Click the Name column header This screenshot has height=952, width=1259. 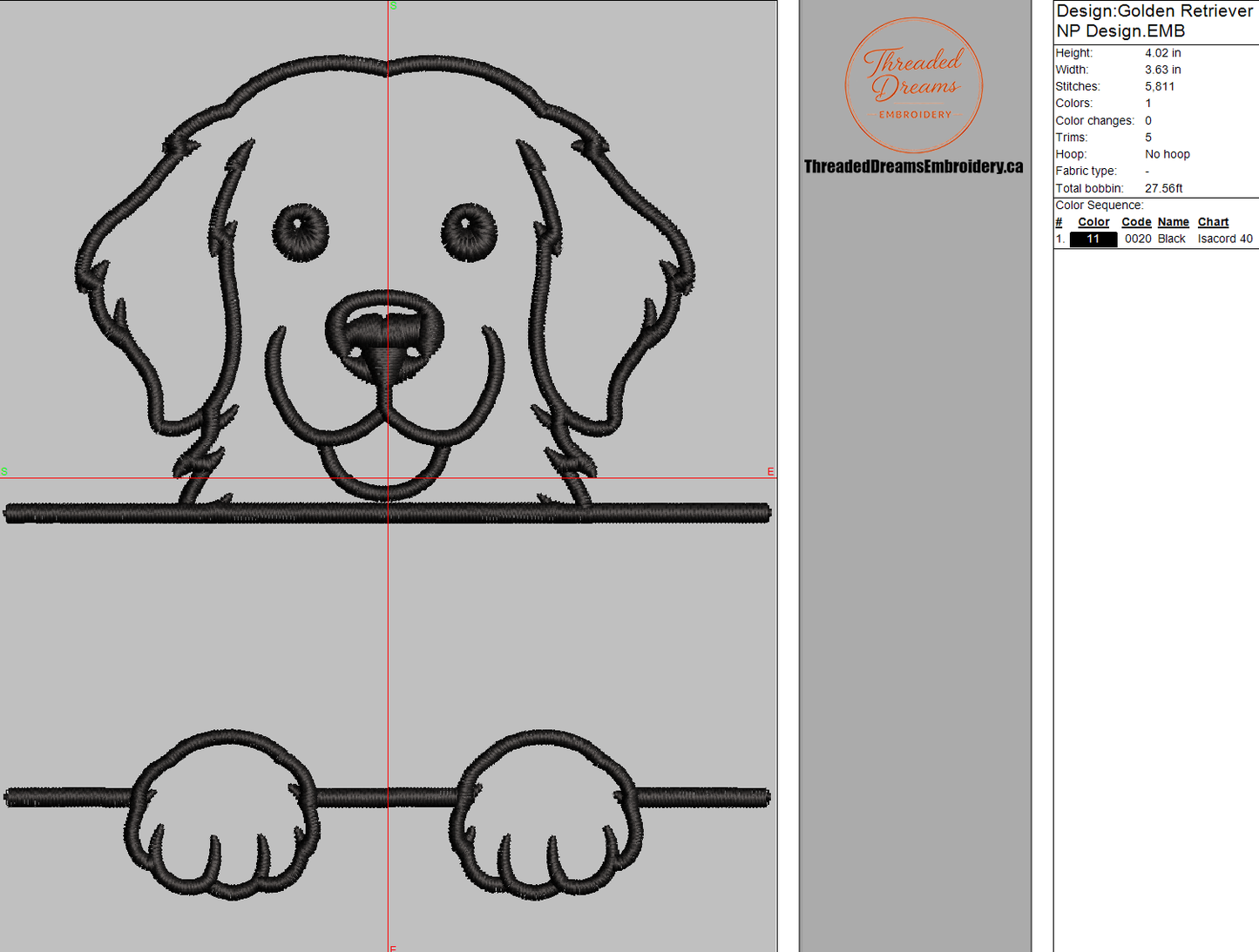click(x=1173, y=222)
